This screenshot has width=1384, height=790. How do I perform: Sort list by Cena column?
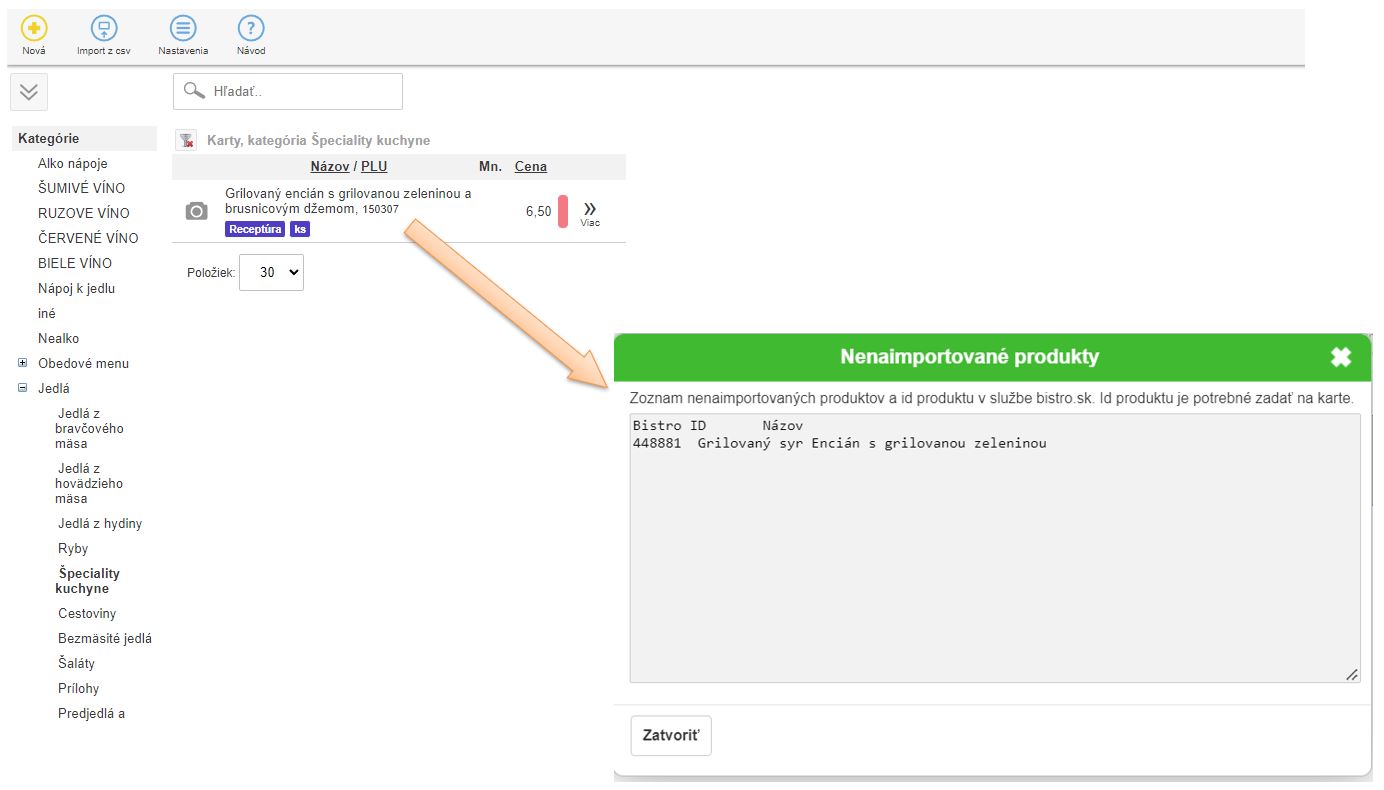point(530,166)
